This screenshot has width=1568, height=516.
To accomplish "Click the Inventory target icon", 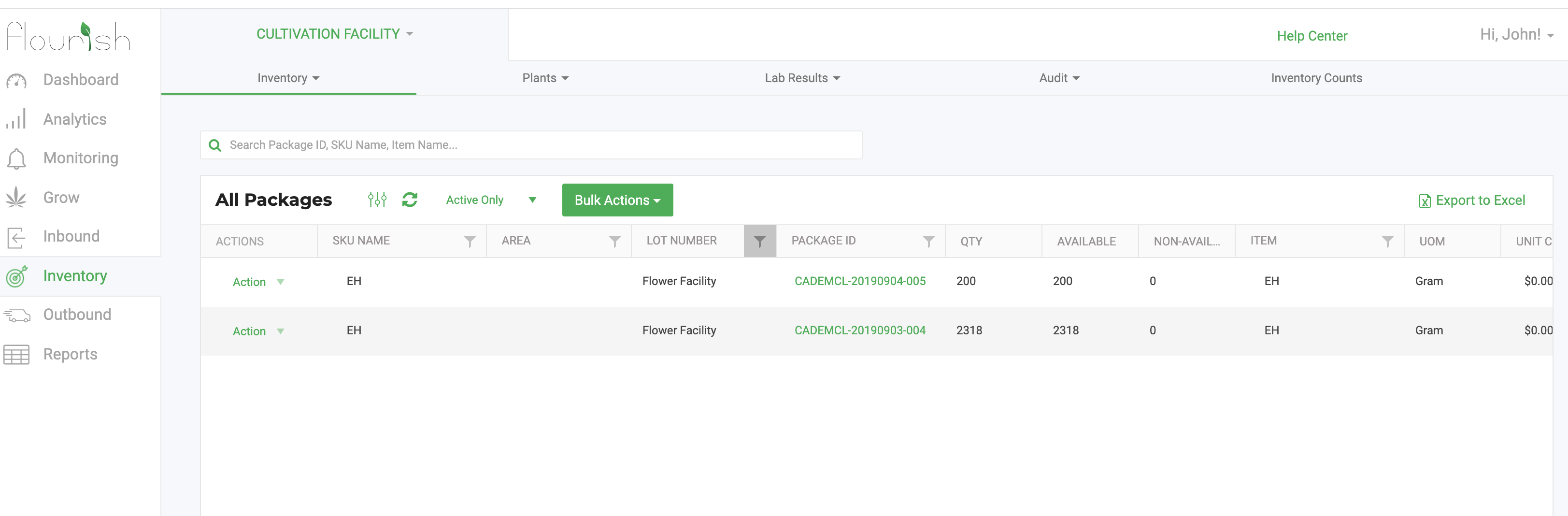I will 16,276.
